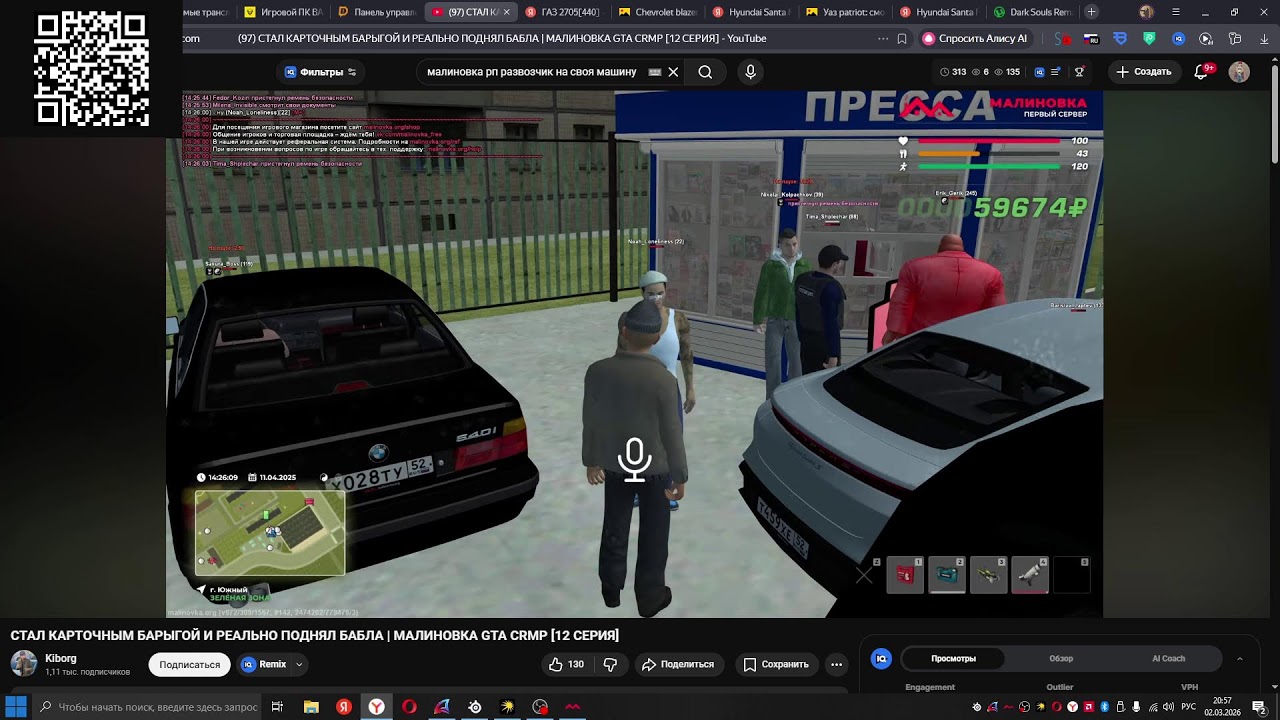Switch to the Dark Souls Rem browser tab
Image resolution: width=1280 pixels, height=720 pixels.
click(1033, 12)
